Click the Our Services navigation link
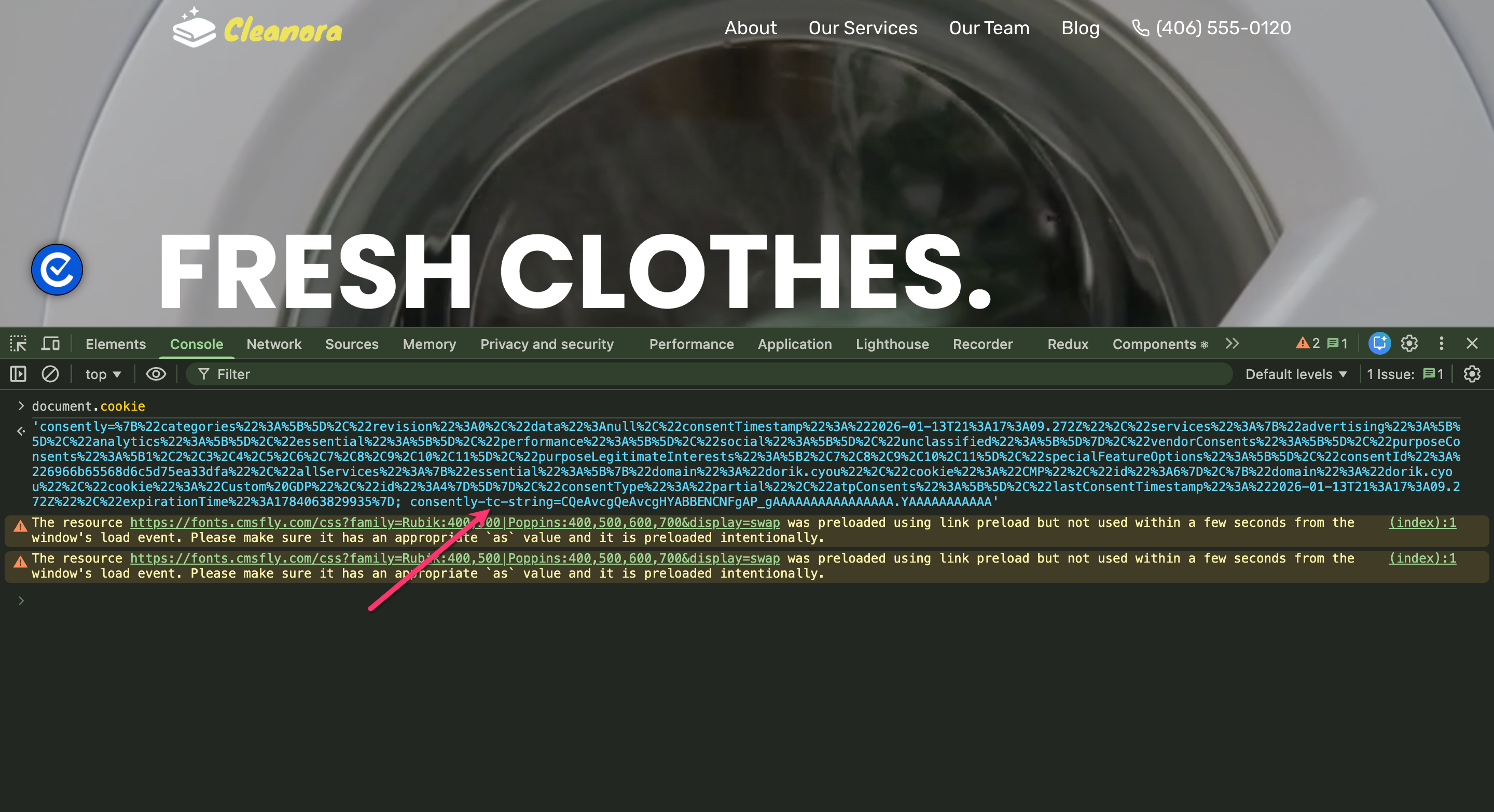 pos(862,28)
